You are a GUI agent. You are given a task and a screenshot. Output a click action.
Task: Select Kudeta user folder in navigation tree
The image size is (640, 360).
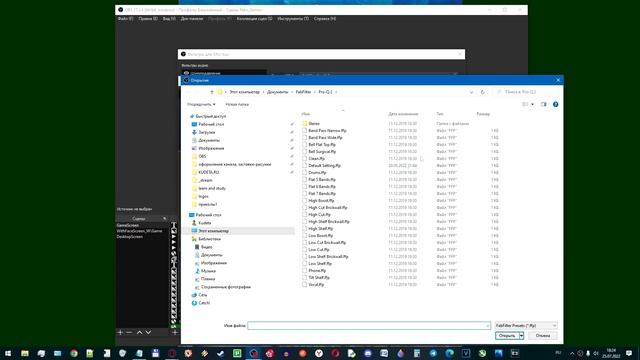(x=204, y=223)
